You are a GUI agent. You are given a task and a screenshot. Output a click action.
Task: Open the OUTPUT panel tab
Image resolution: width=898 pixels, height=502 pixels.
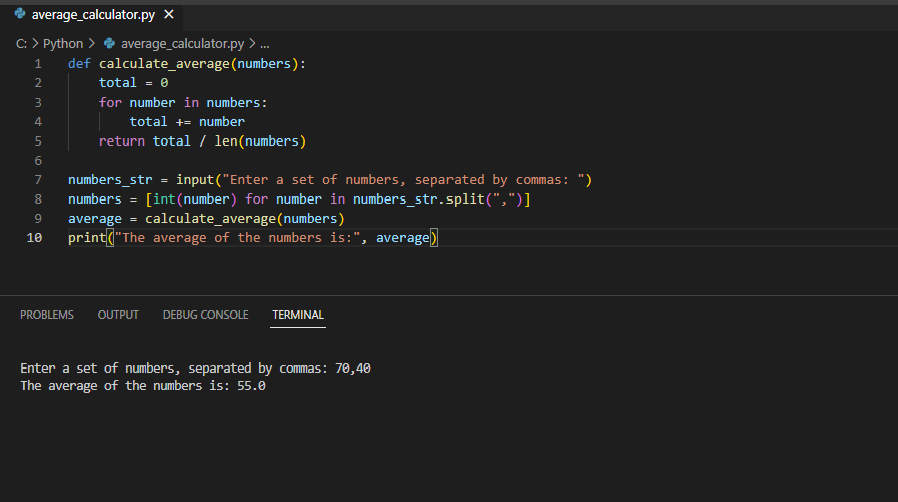[x=118, y=315]
